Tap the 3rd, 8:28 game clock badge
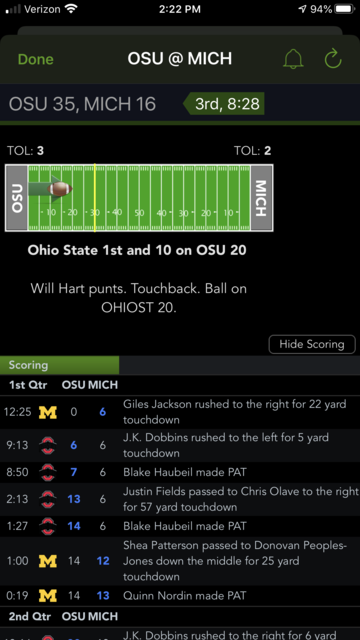360x640 pixels. 224,104
